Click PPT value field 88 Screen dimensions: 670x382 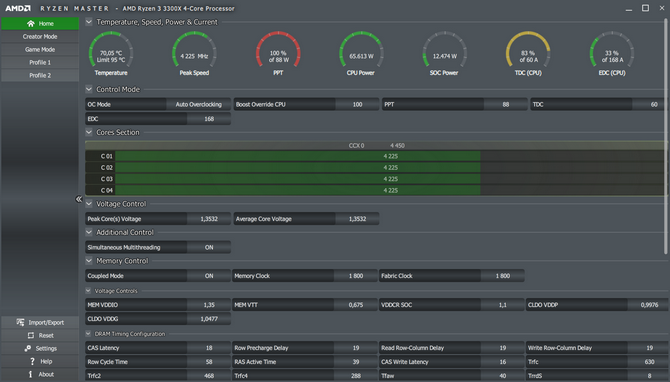point(505,104)
